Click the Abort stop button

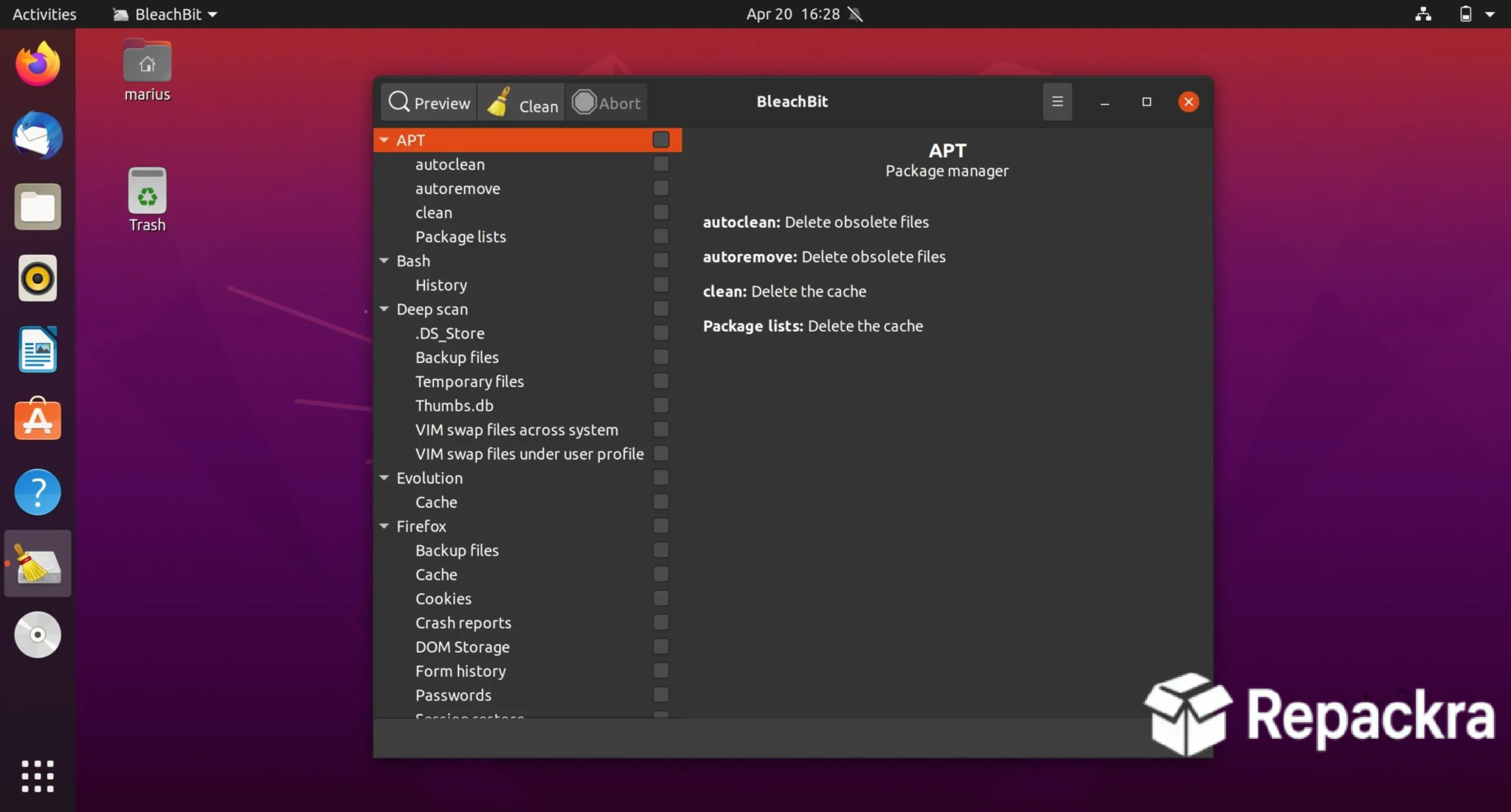click(606, 103)
